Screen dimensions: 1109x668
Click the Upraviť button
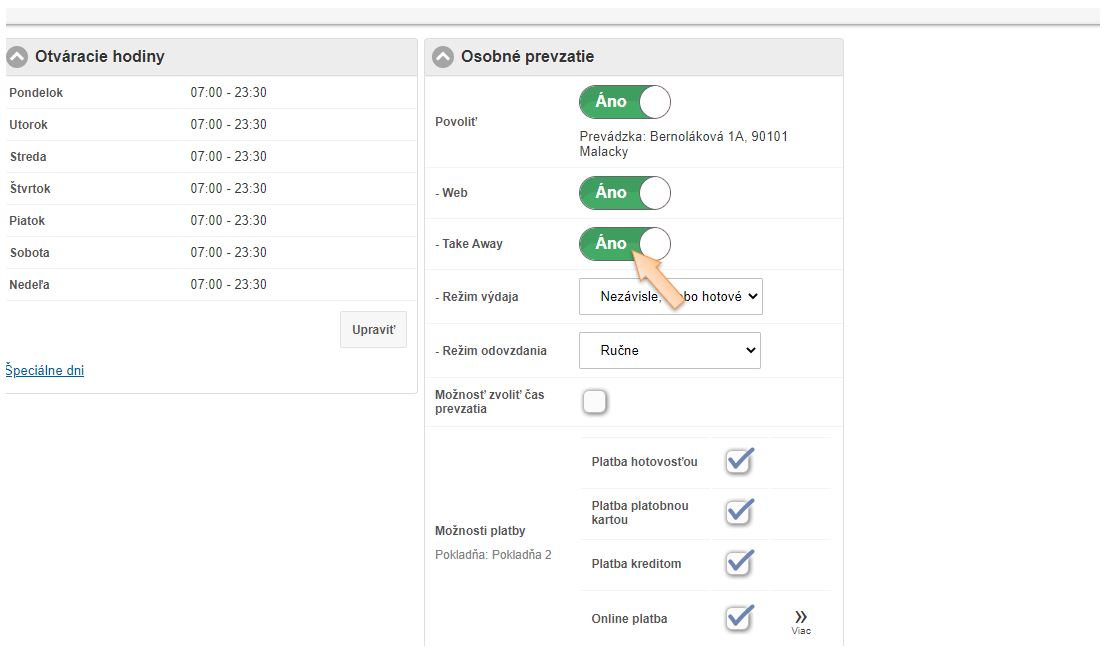[373, 330]
